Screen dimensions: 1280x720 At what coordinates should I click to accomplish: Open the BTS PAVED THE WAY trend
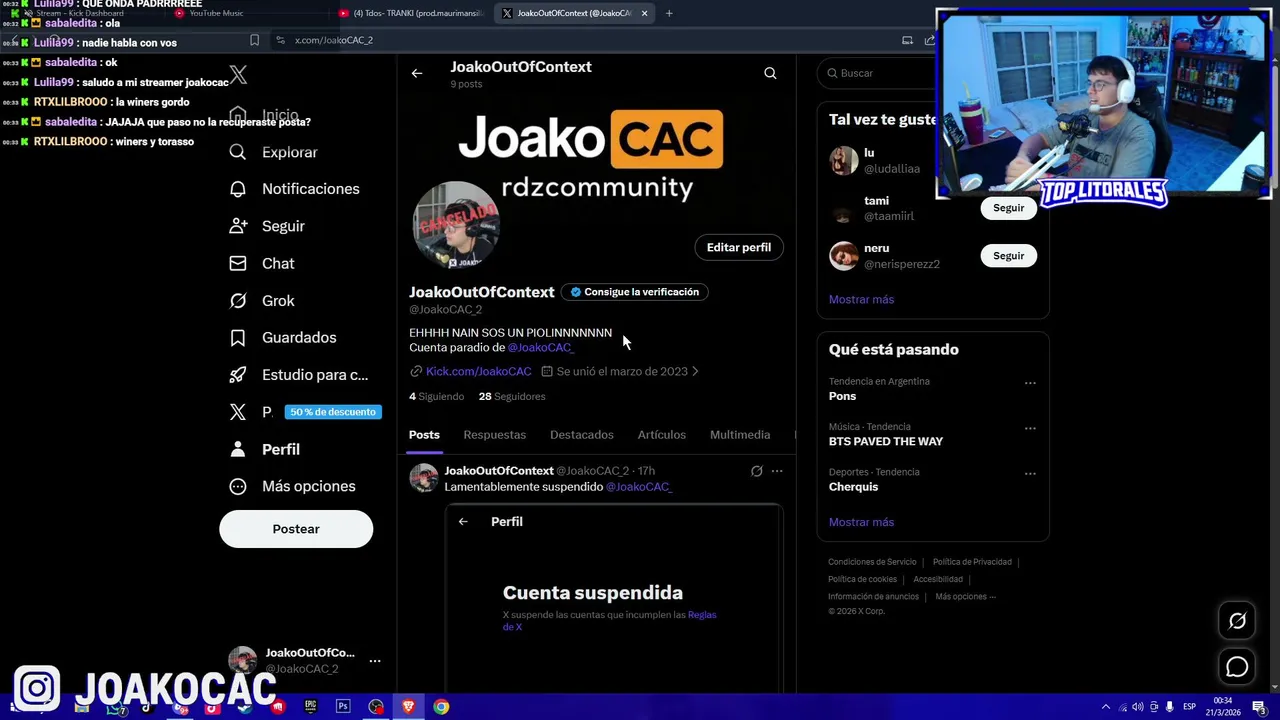(x=886, y=441)
